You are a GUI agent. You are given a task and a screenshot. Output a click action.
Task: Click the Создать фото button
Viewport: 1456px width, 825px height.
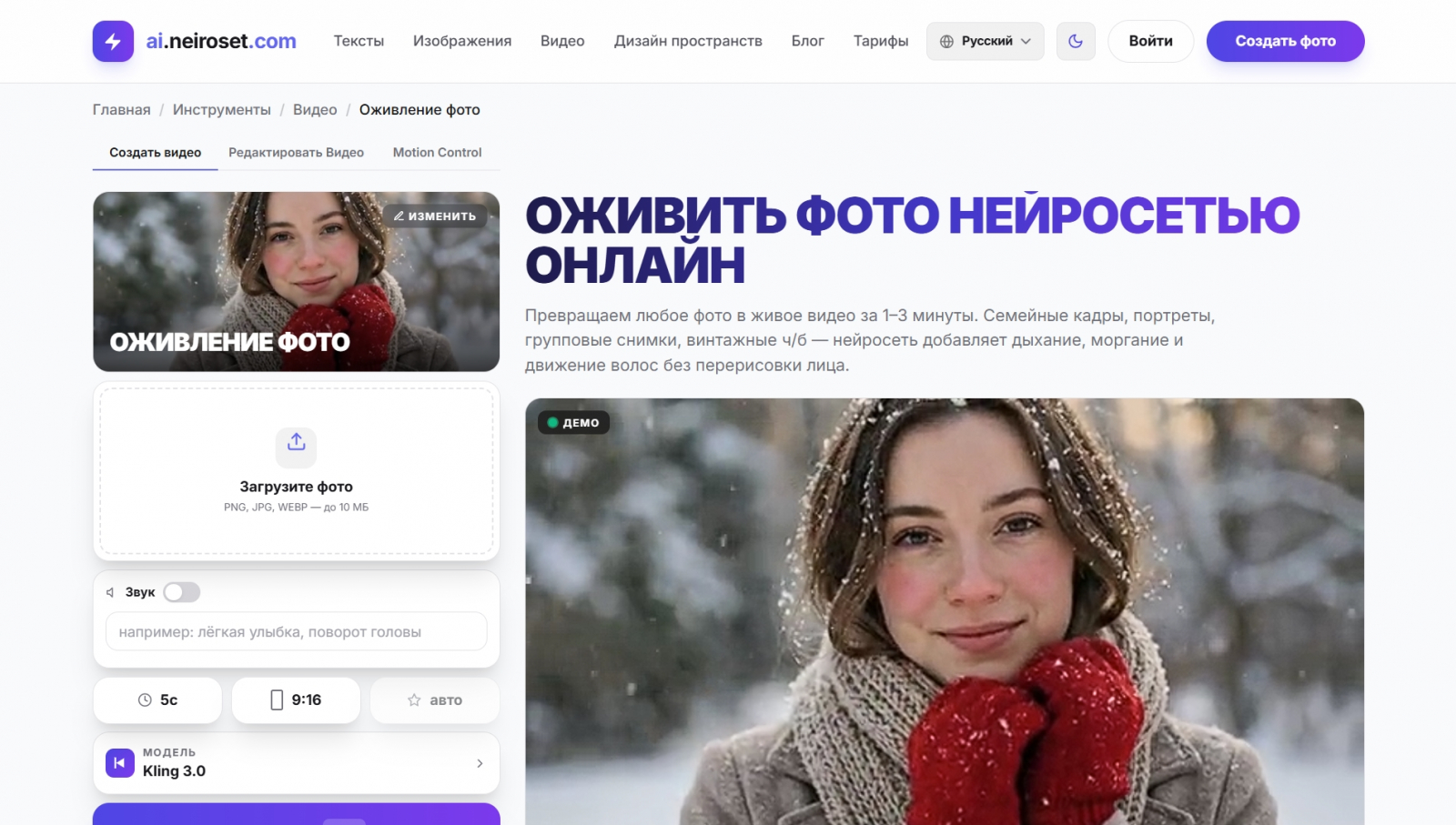pos(1285,41)
